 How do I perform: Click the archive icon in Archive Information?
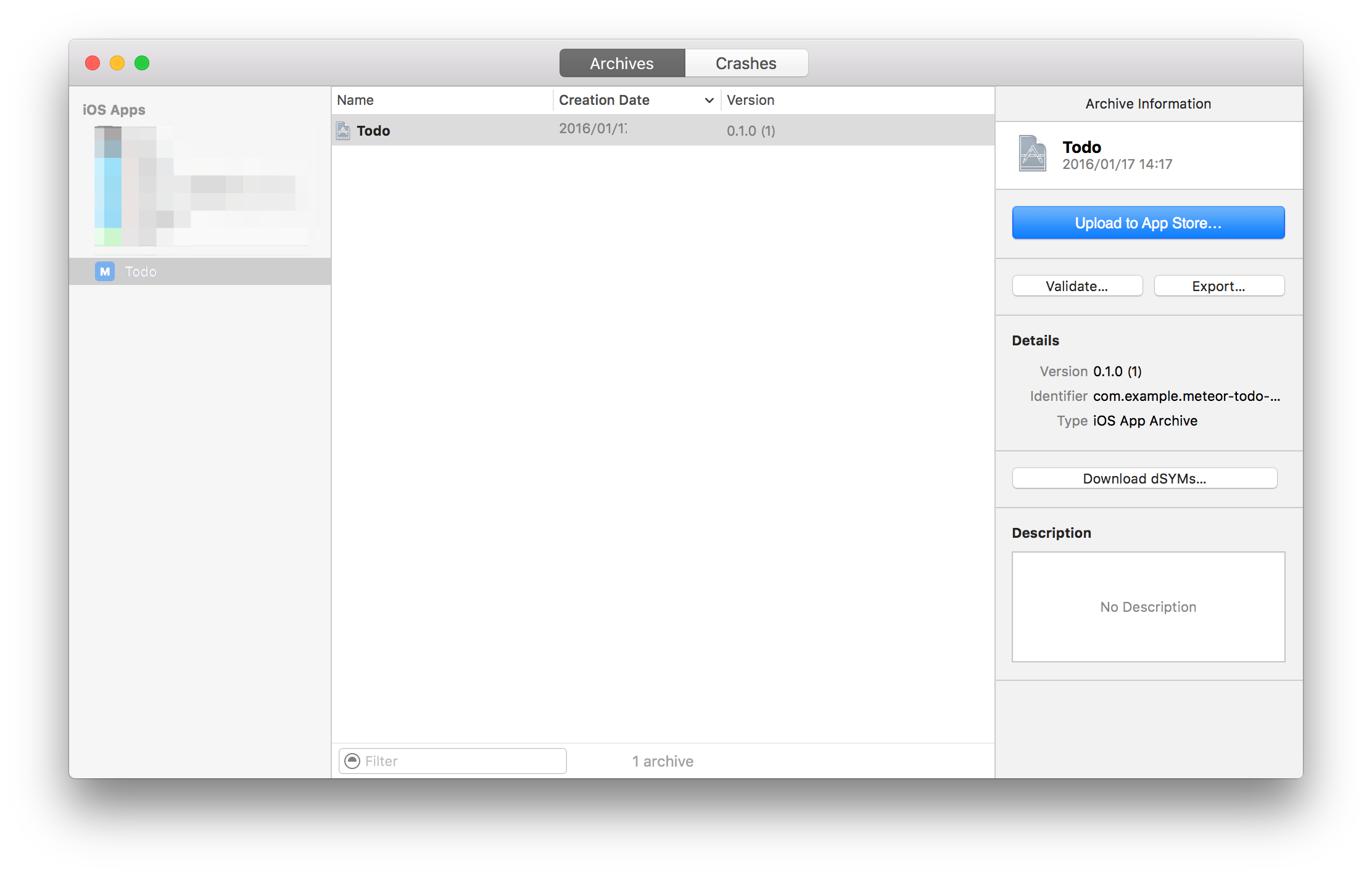(x=1032, y=154)
